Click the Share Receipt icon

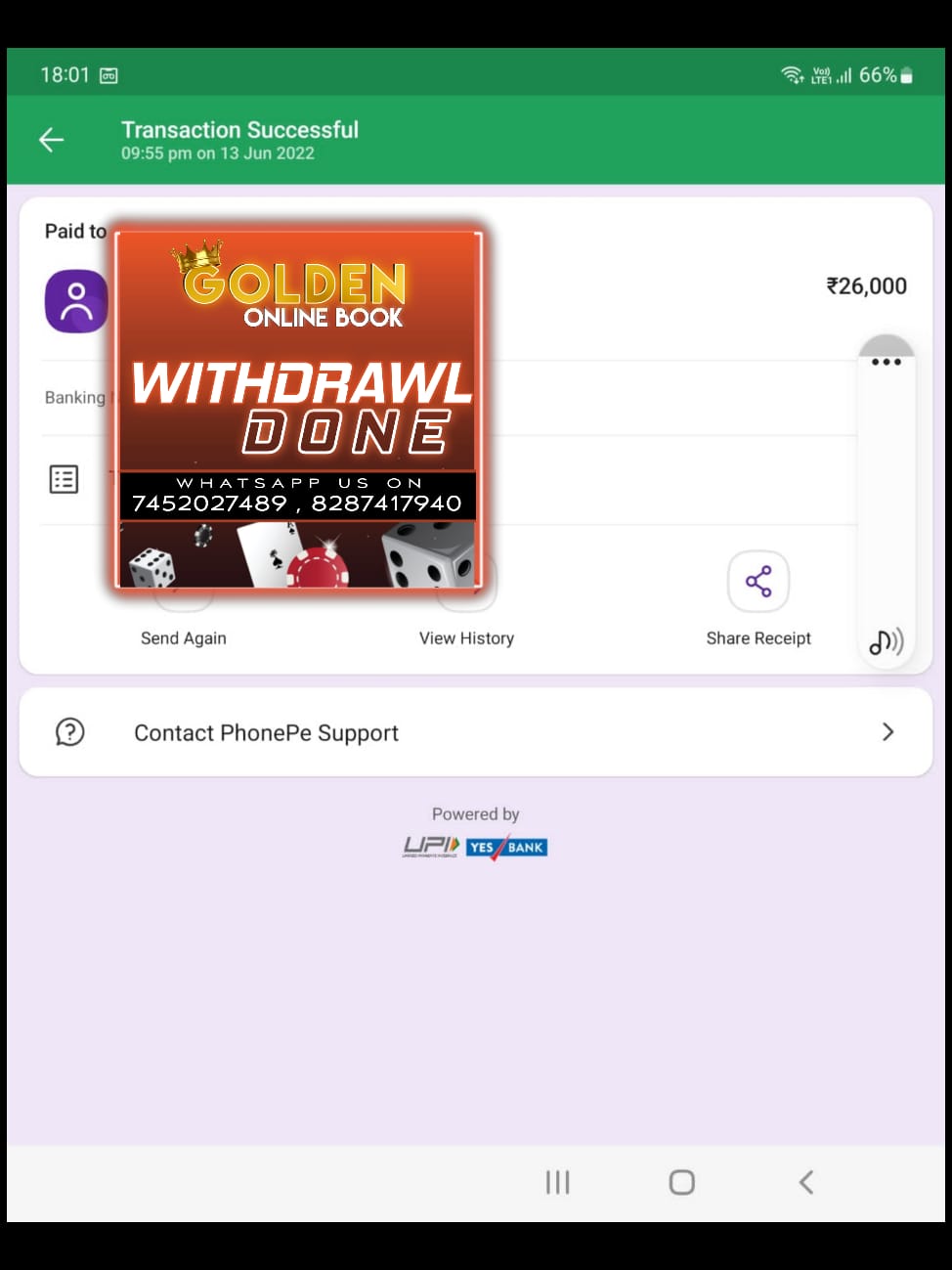[758, 581]
